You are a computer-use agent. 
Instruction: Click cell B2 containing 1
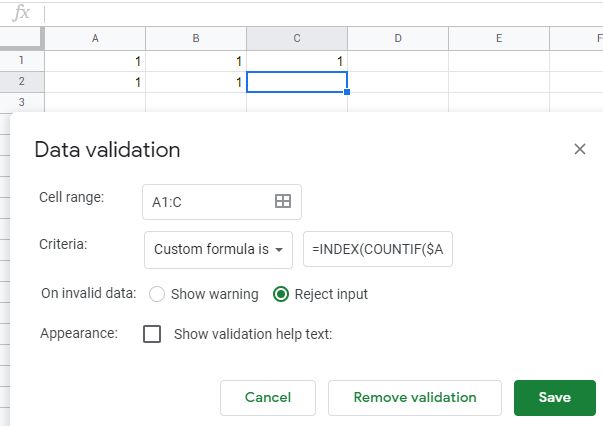tap(196, 82)
